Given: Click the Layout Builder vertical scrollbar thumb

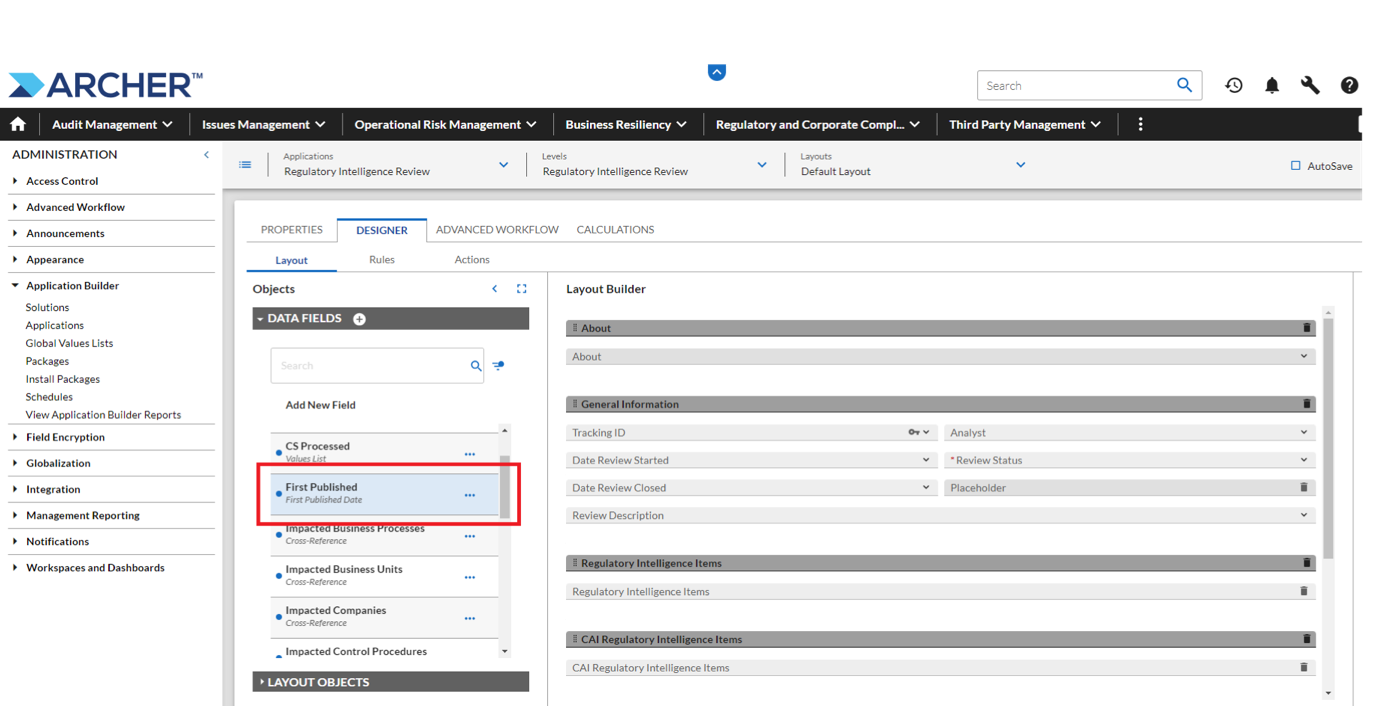Looking at the screenshot, I should 1328,438.
